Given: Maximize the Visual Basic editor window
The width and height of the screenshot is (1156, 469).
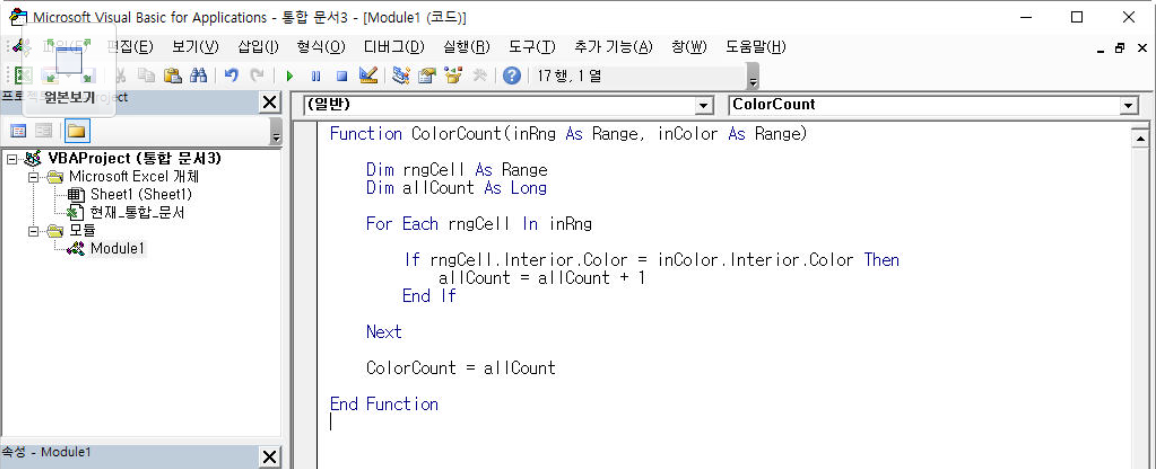Looking at the screenshot, I should [x=1077, y=17].
